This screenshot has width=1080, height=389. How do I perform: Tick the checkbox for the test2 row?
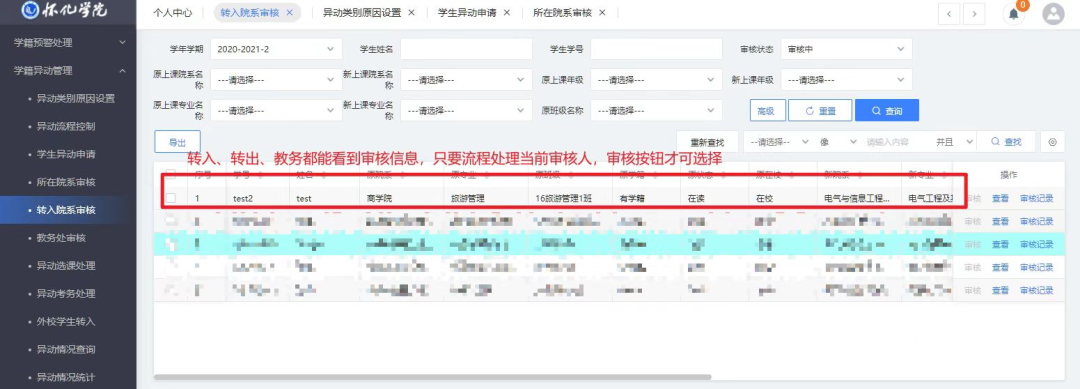click(x=171, y=198)
